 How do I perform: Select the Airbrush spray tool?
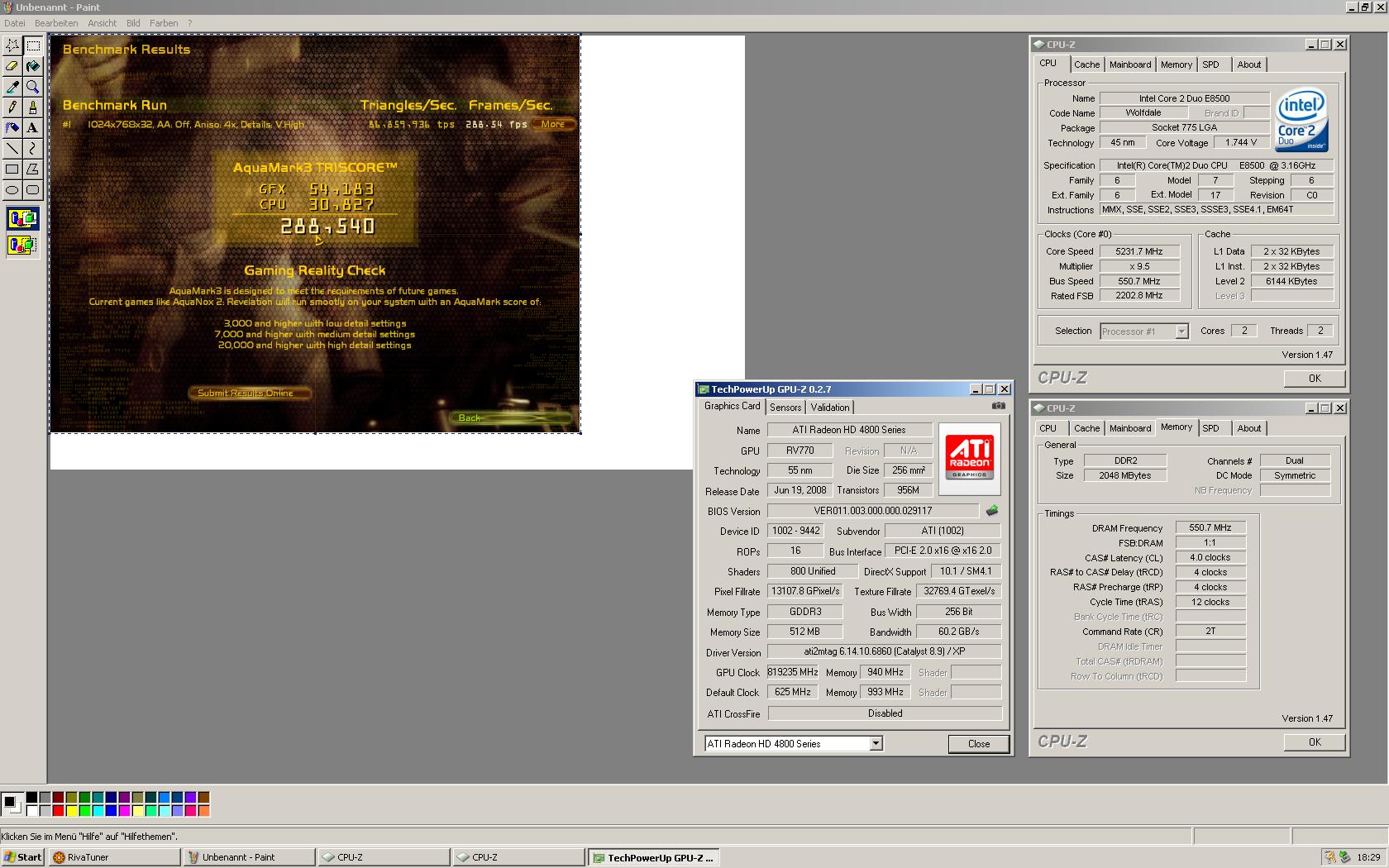click(12, 128)
